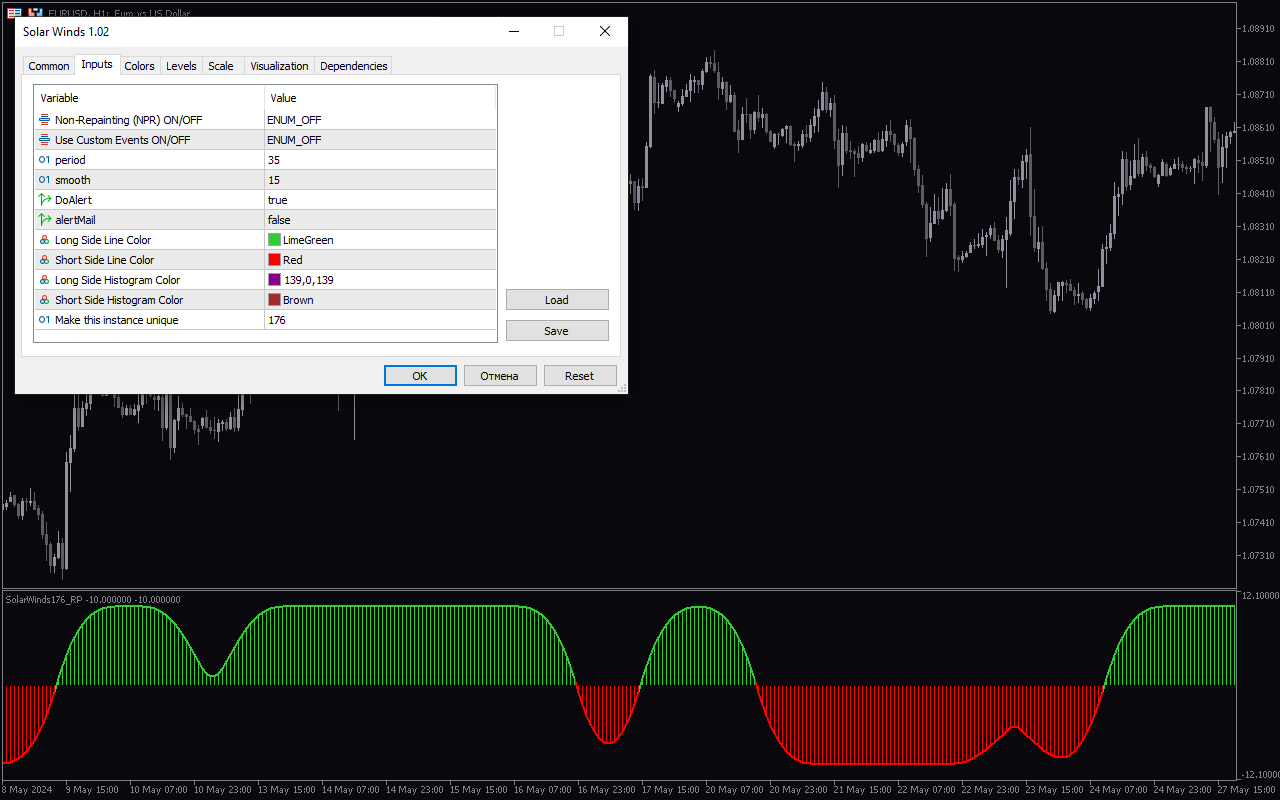Click the 1.08010 price axis label

[x=1257, y=325]
